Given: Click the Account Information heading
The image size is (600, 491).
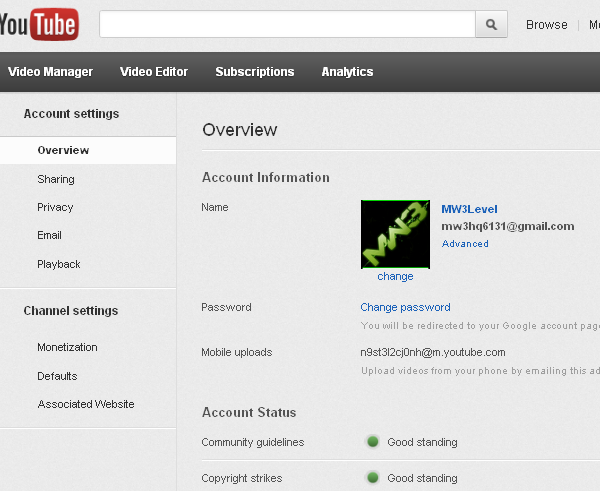Looking at the screenshot, I should point(266,178).
